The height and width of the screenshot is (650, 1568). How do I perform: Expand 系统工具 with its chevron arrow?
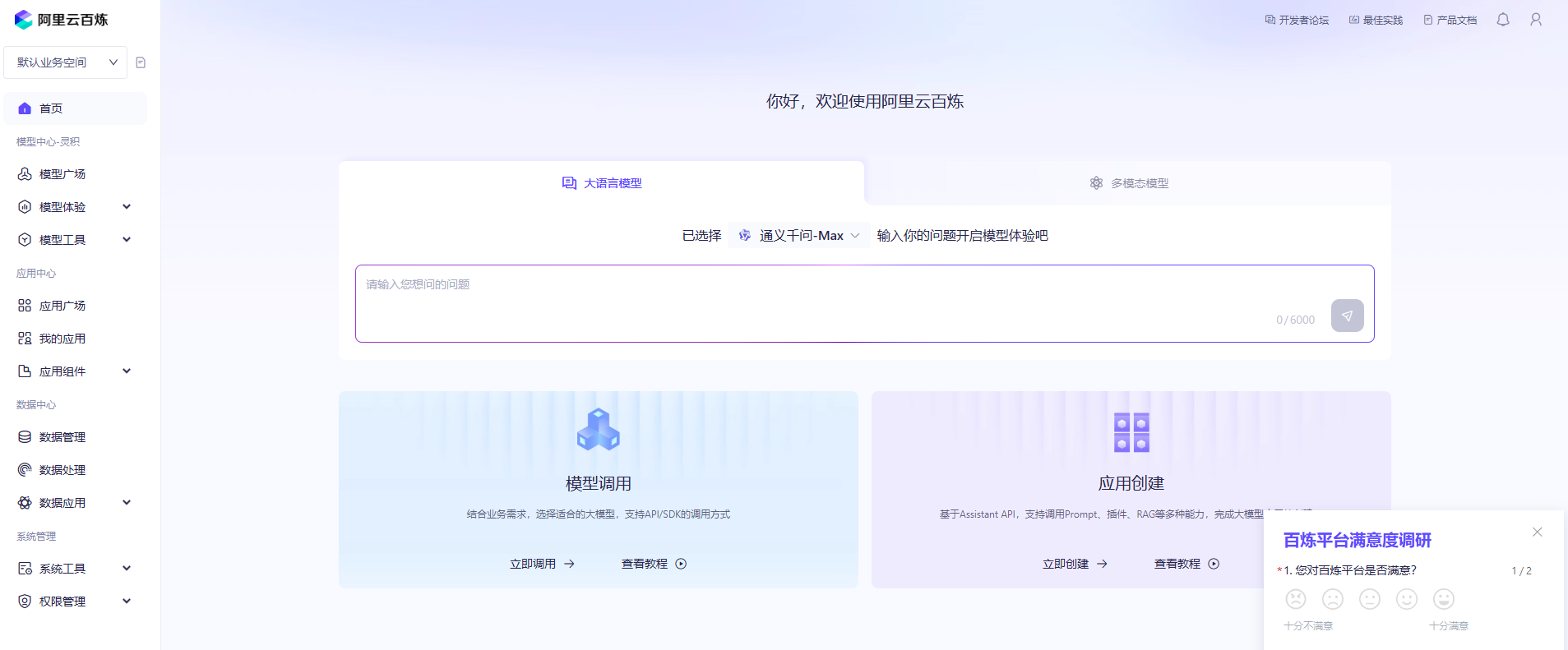127,569
